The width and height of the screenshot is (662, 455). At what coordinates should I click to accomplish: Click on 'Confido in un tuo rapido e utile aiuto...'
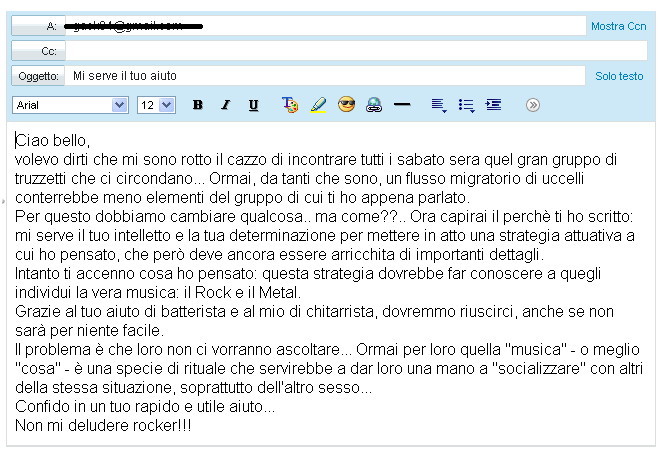145,406
